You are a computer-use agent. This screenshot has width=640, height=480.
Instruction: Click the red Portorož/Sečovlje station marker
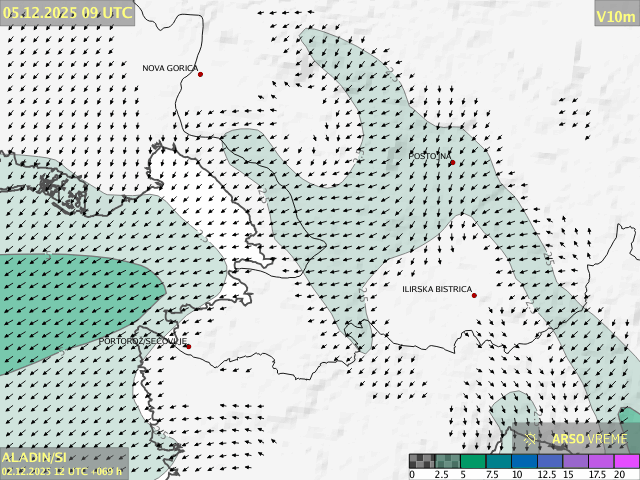click(x=187, y=347)
